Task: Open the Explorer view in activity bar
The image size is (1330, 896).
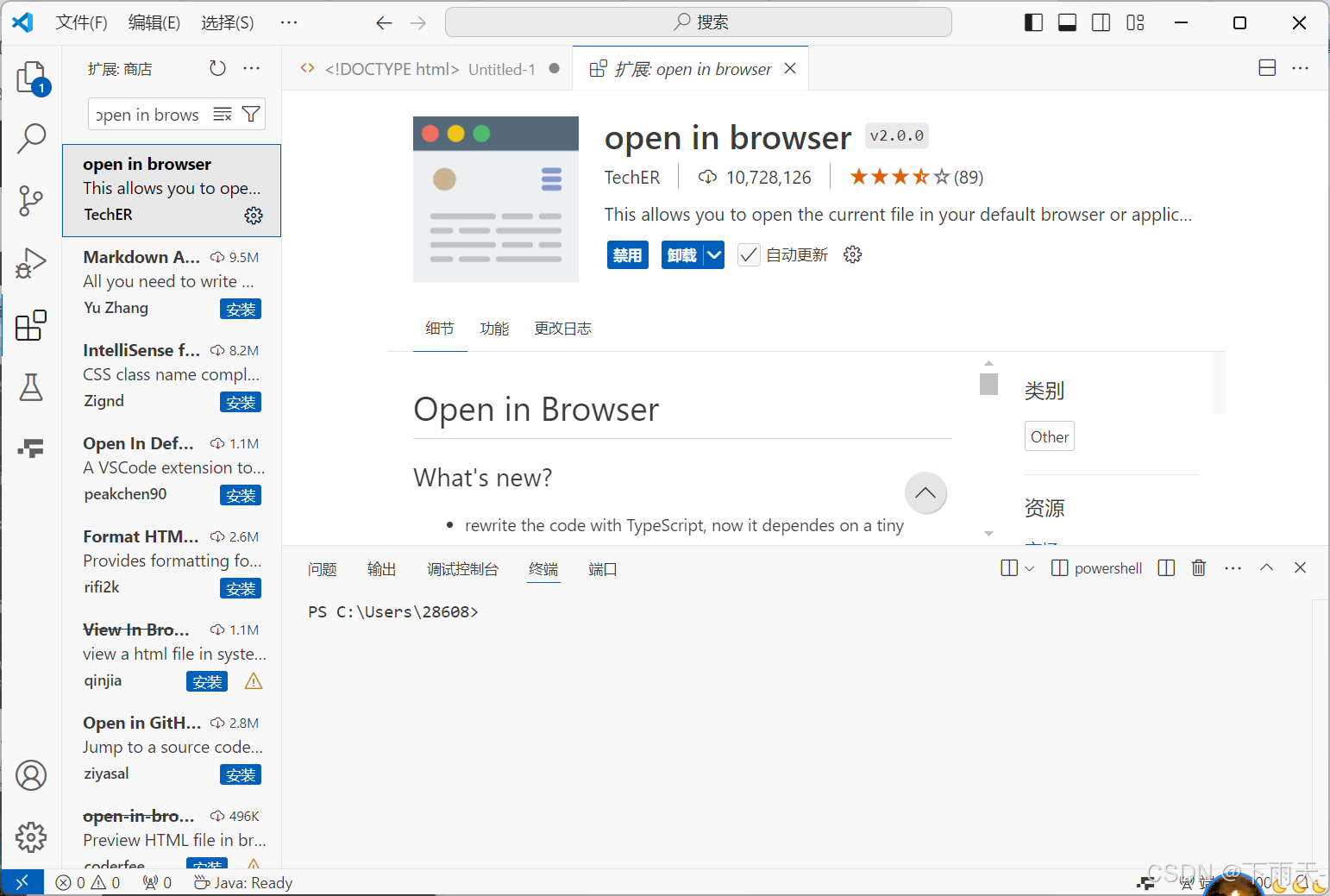Action: pyautogui.click(x=32, y=78)
